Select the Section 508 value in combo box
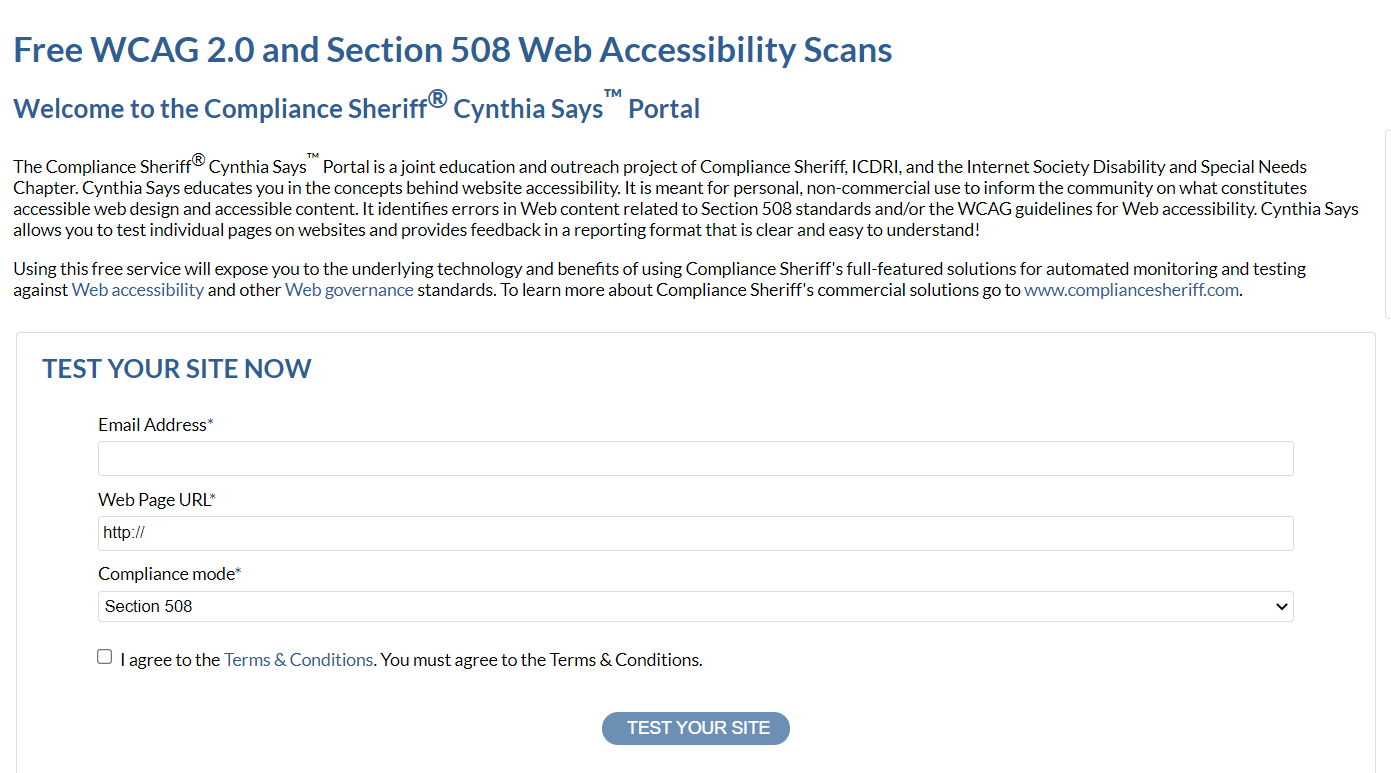This screenshot has width=1391, height=773. tap(149, 606)
